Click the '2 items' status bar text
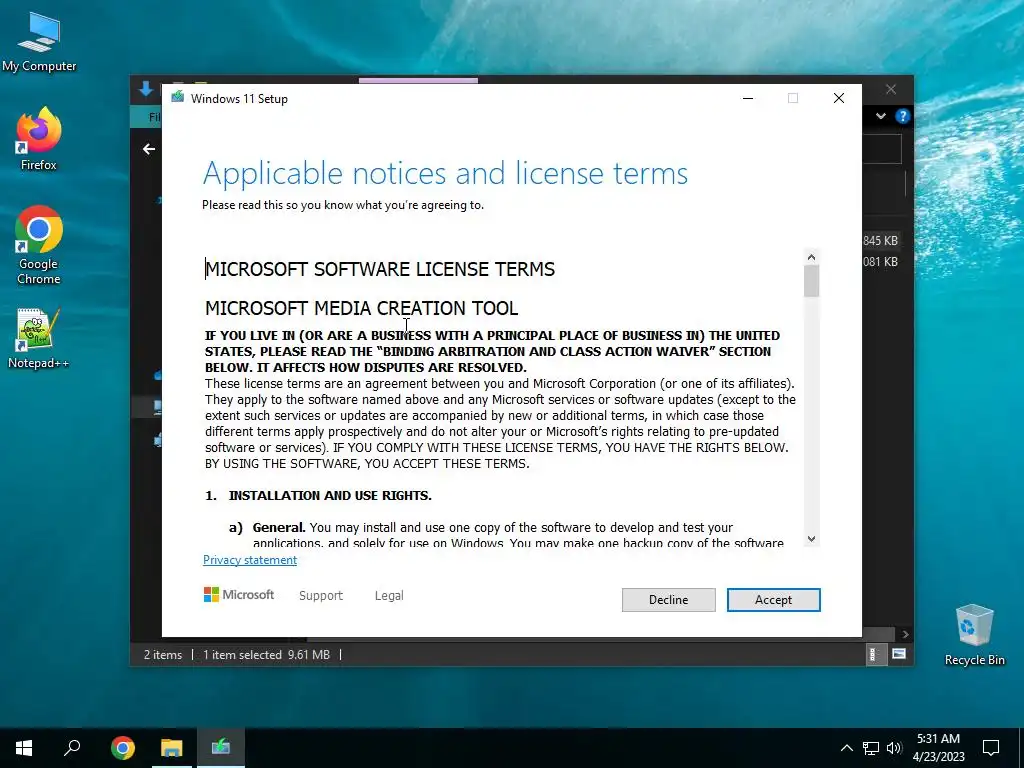 (163, 654)
